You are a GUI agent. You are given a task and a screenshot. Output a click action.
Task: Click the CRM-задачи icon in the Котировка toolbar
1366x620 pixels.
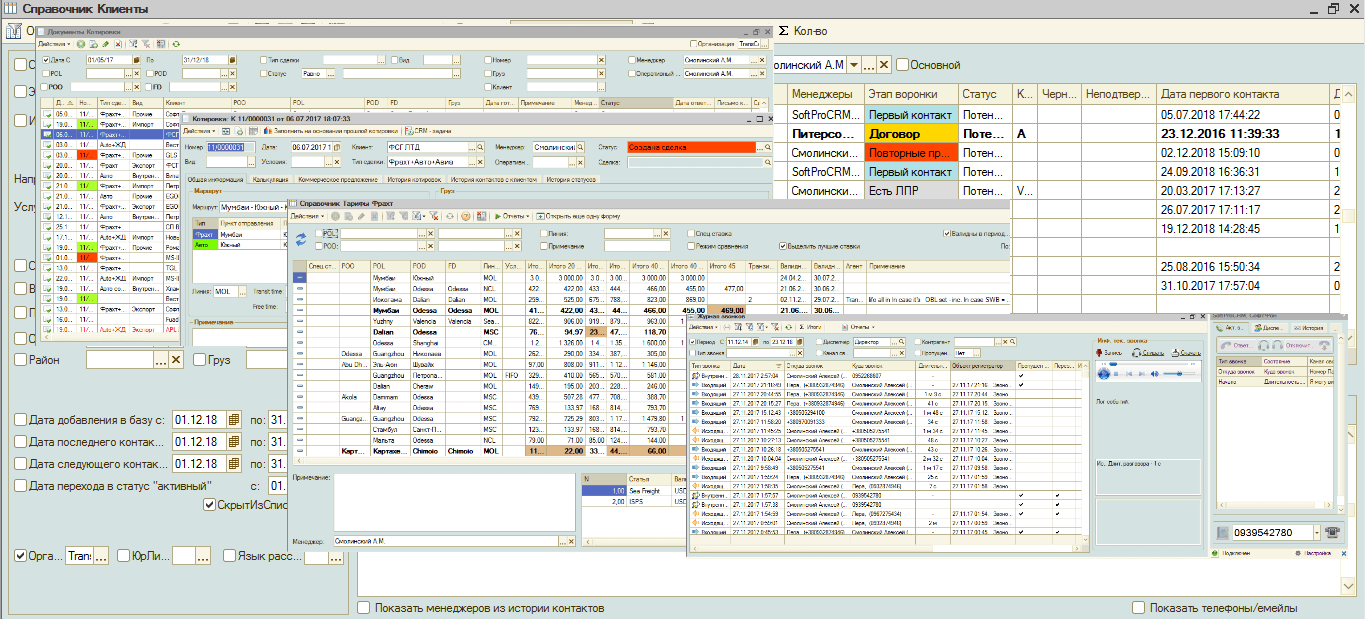(408, 131)
